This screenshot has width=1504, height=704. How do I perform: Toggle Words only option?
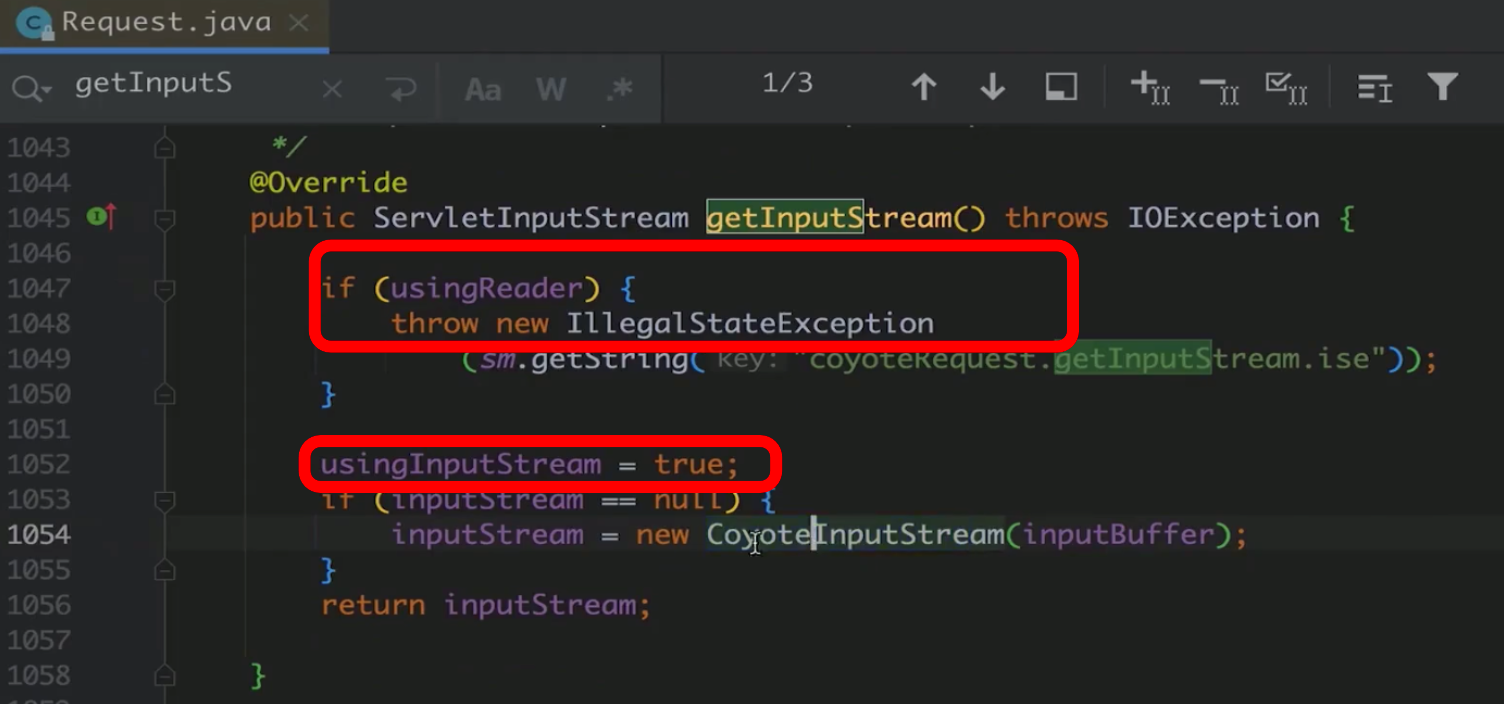coord(551,89)
